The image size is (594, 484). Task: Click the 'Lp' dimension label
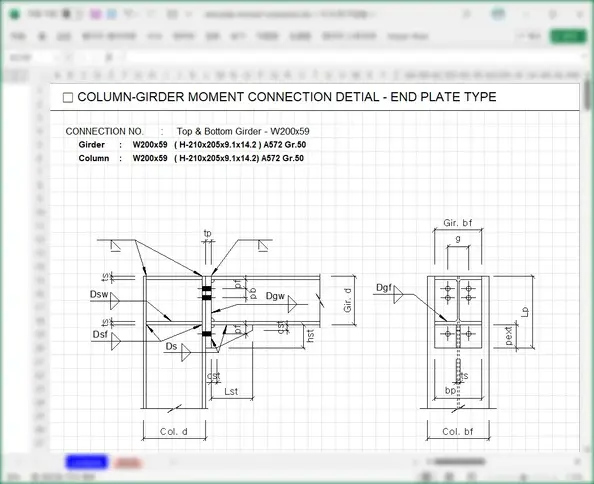(525, 312)
